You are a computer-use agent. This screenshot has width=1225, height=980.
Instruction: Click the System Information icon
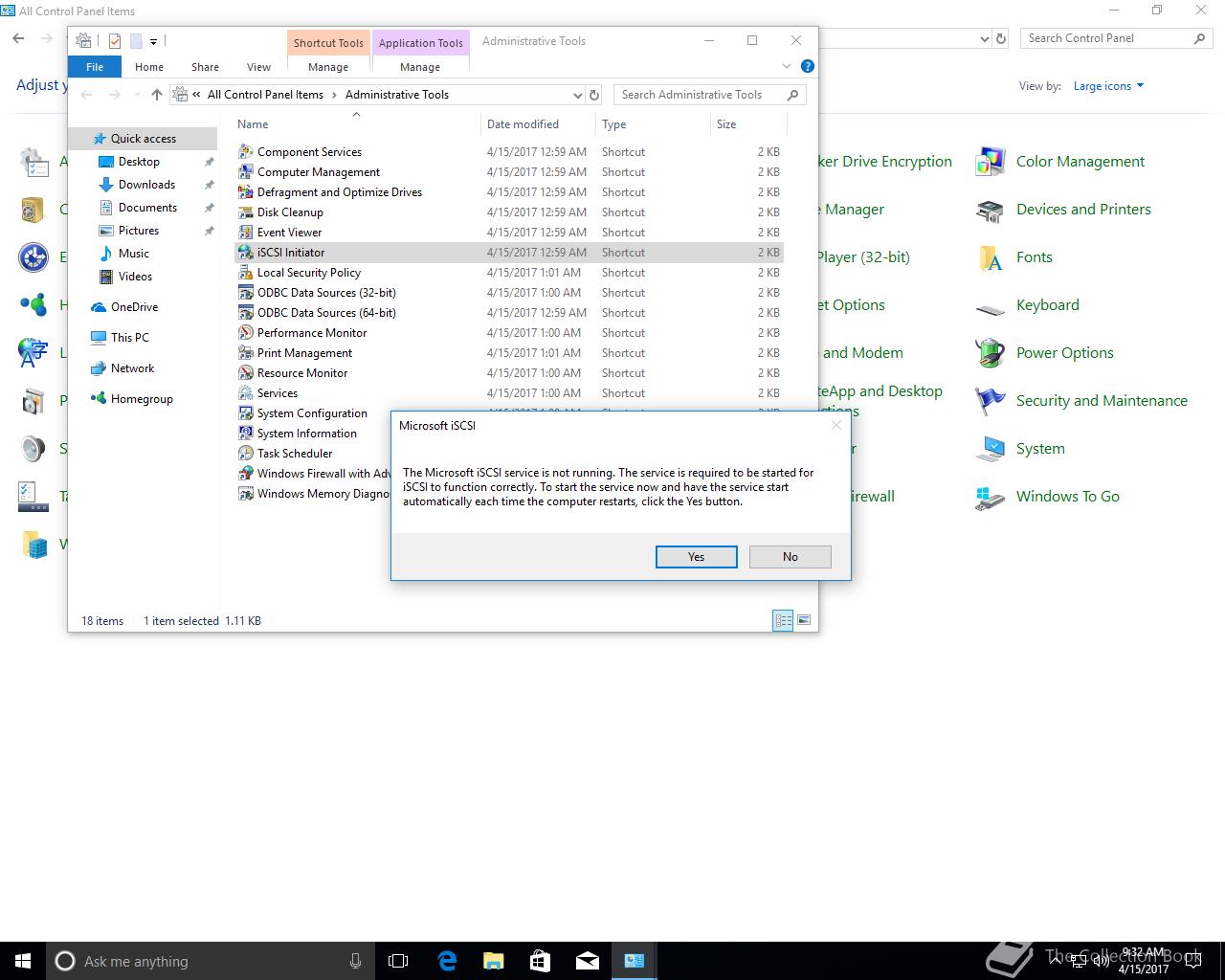point(246,434)
